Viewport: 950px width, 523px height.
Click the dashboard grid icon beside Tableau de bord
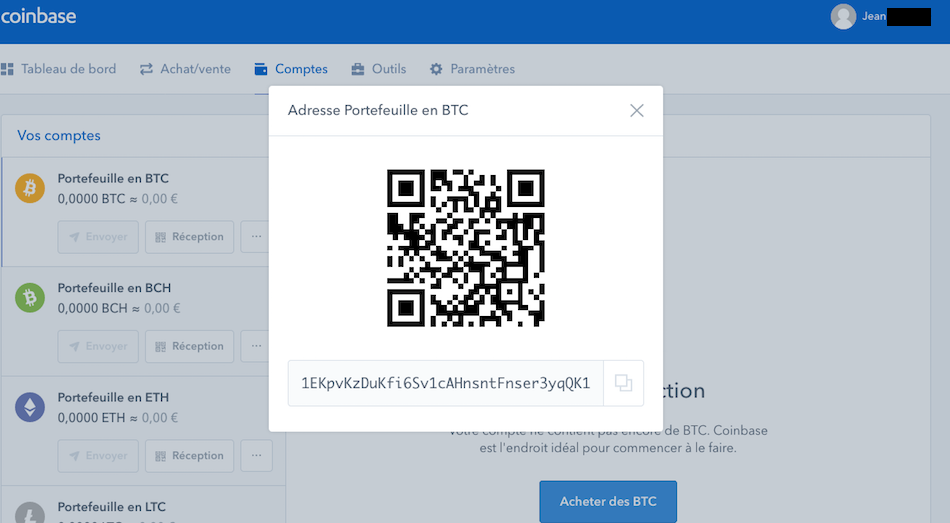point(7,69)
